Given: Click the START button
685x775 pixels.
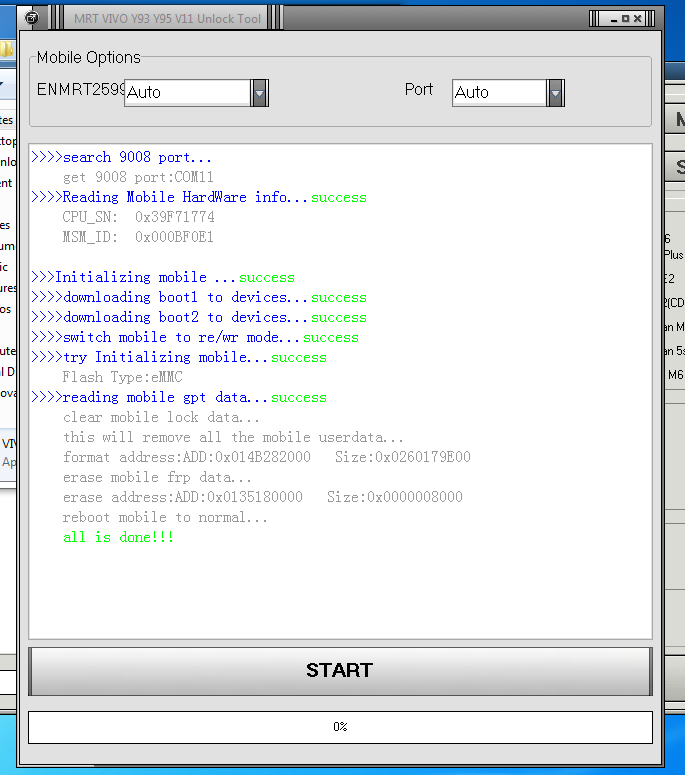Looking at the screenshot, I should pyautogui.click(x=340, y=671).
